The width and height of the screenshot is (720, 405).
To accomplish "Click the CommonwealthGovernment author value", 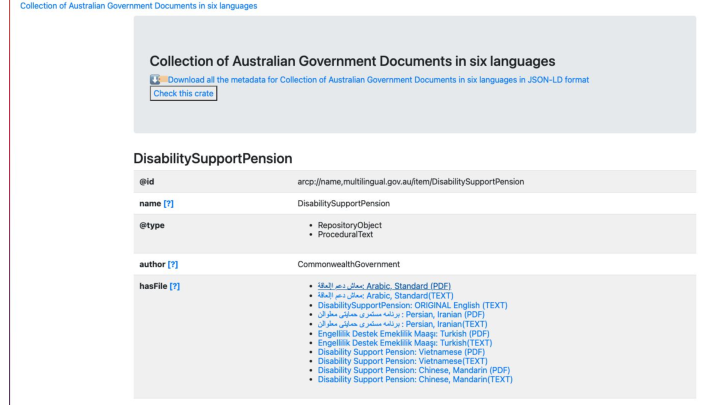I will [347, 263].
